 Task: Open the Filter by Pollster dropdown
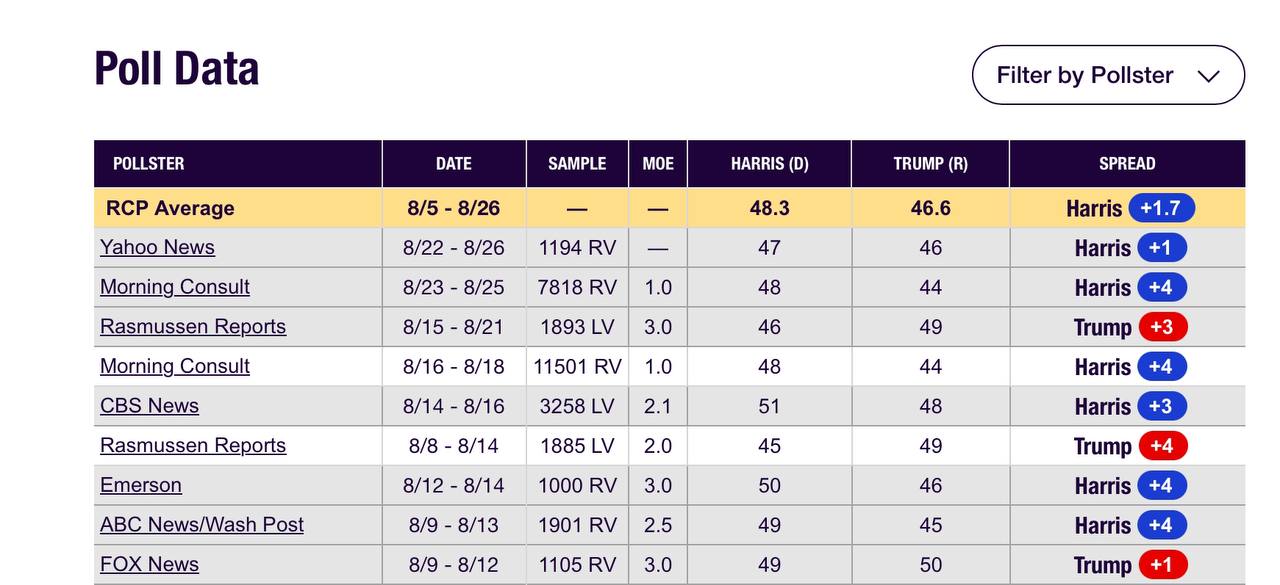1108,75
